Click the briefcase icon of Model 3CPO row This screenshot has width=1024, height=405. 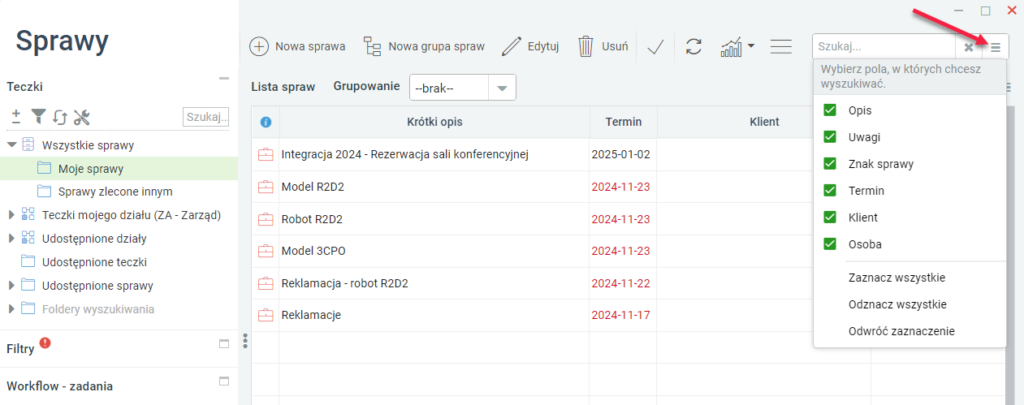click(x=266, y=251)
